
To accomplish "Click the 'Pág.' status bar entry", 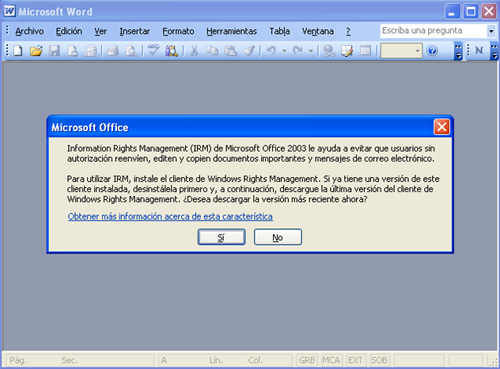I will click(18, 360).
